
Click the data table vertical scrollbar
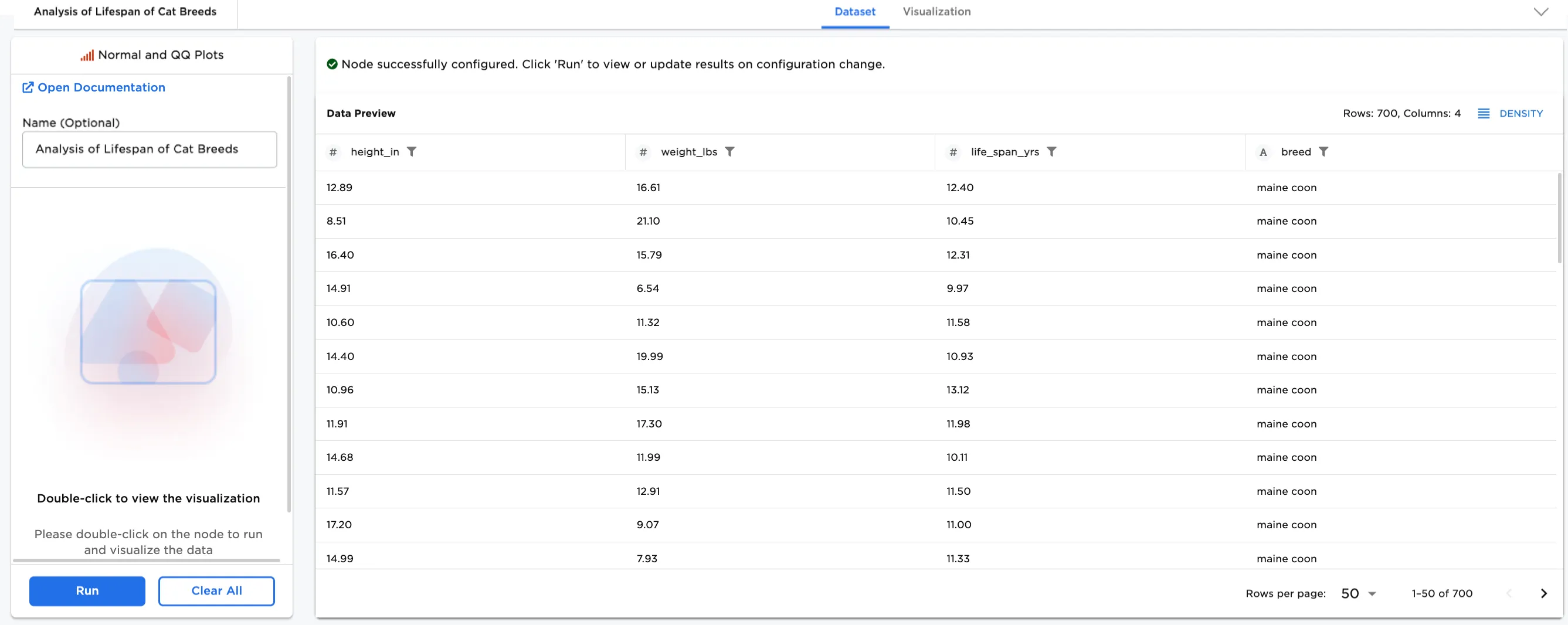pos(1559,219)
